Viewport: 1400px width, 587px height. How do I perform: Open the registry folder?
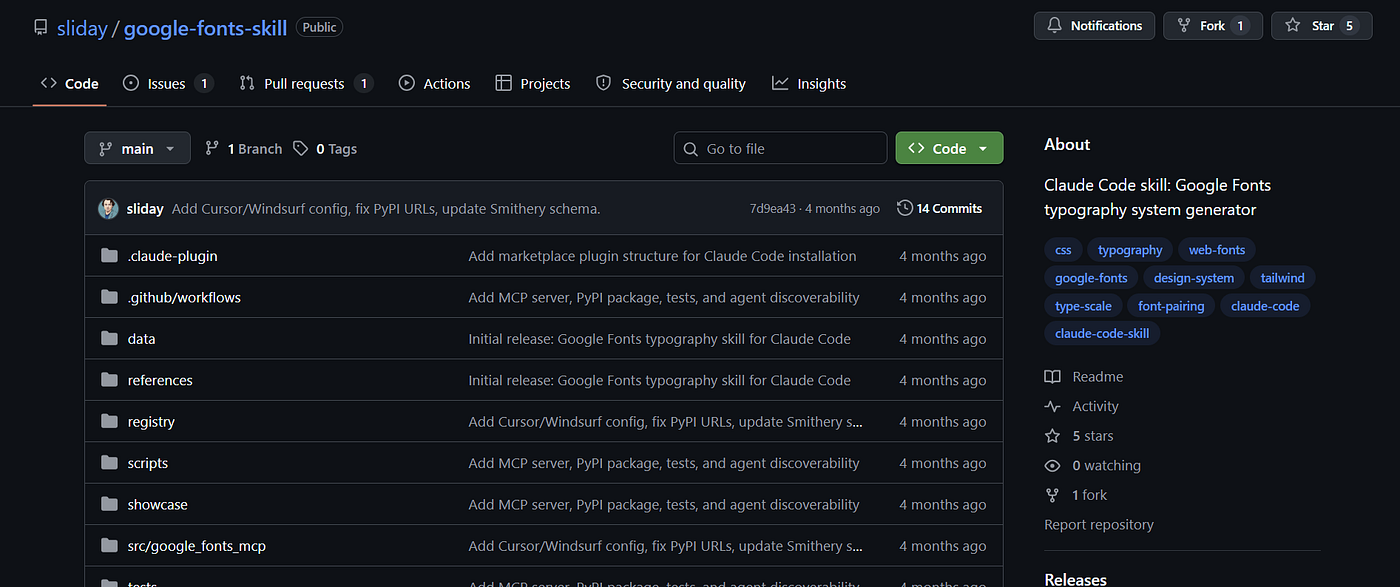tap(151, 422)
